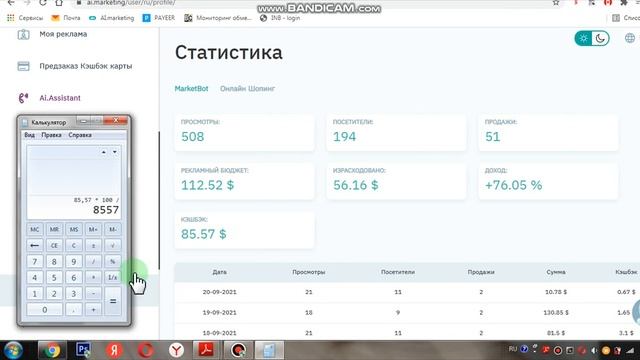Click calculator digit 7
The image size is (640, 360).
tap(35, 262)
